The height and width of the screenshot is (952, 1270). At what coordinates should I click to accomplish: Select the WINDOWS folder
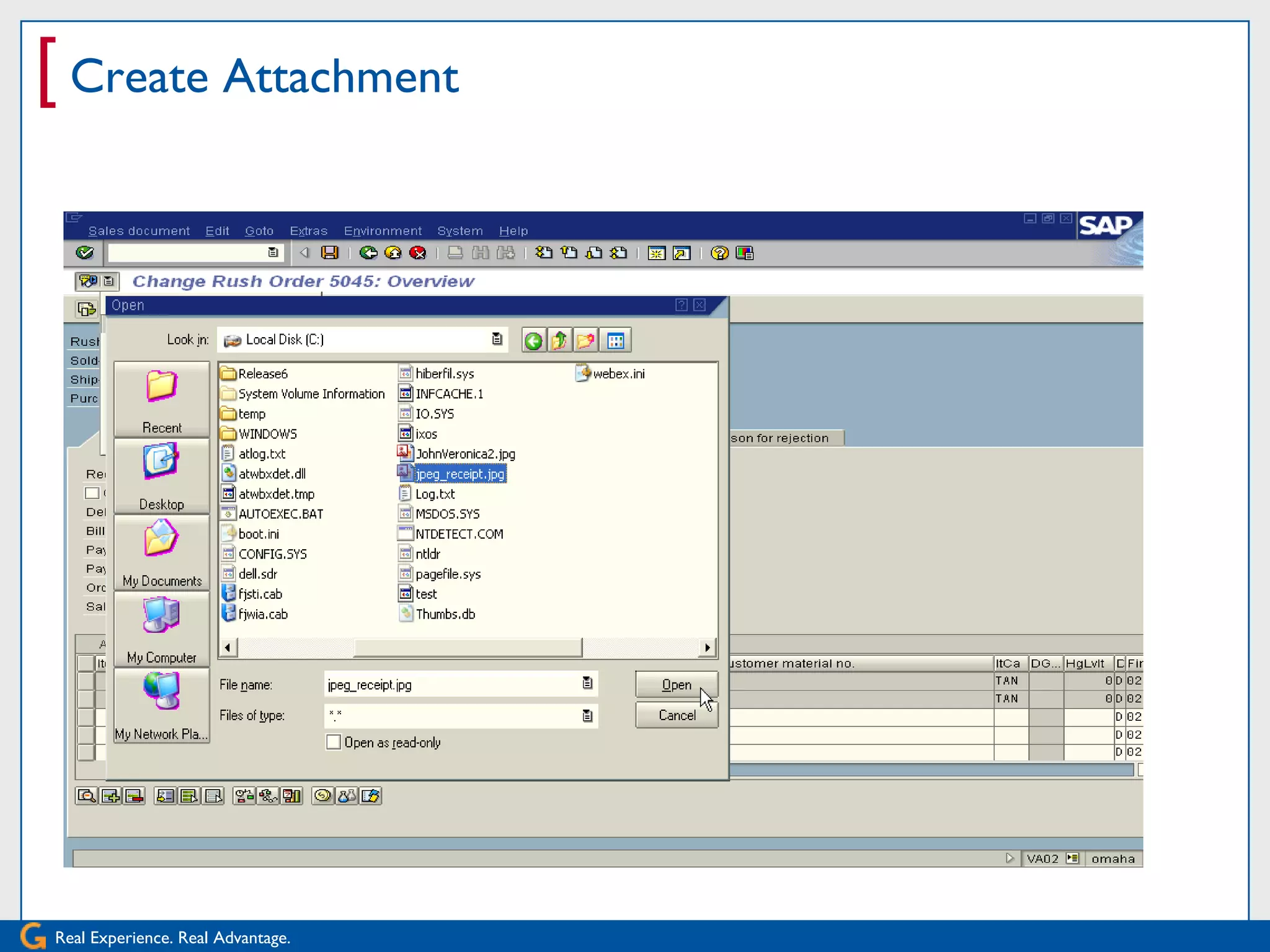259,434
